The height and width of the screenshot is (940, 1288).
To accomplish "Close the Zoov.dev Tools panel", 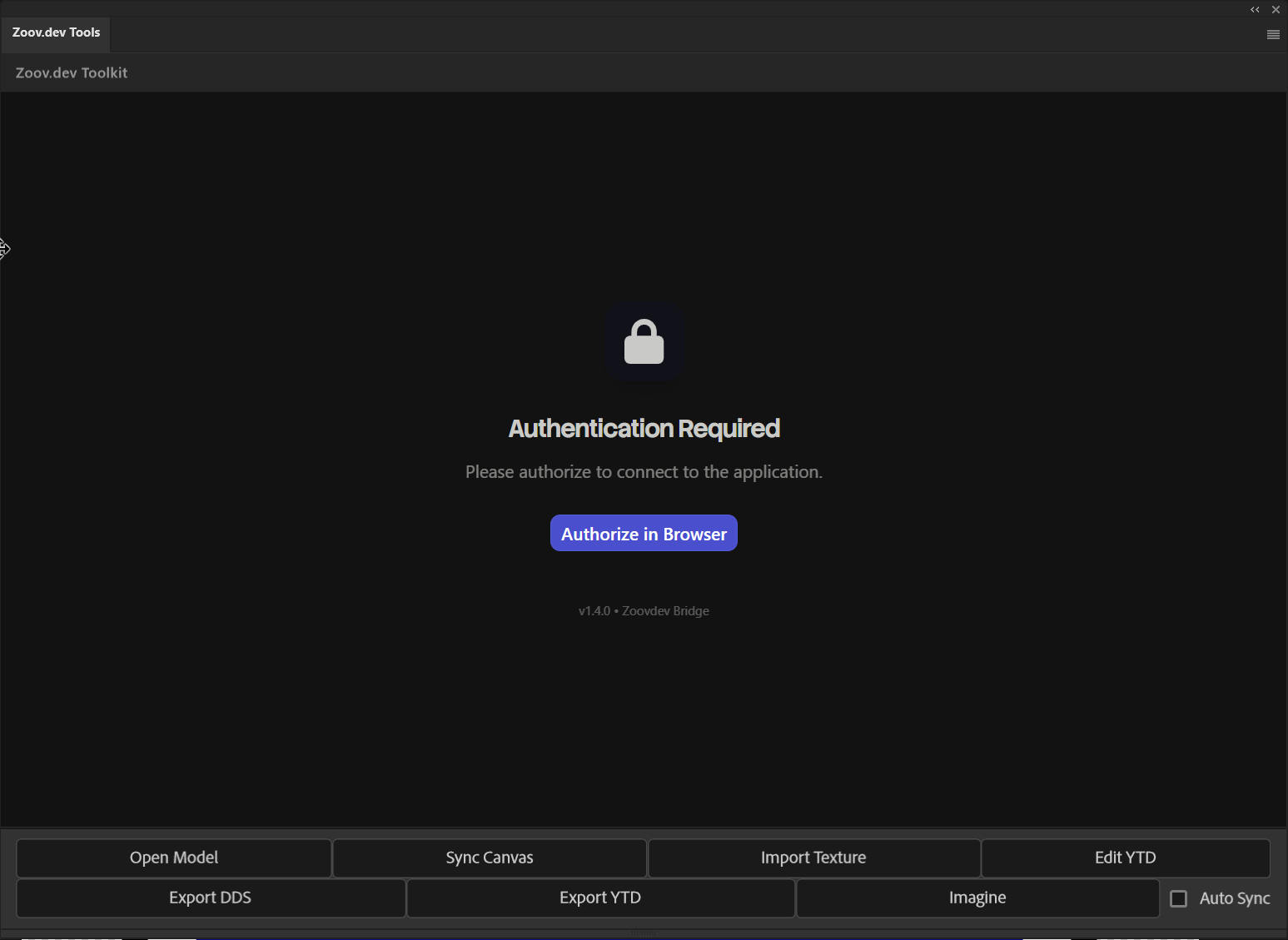I will 1276,9.
